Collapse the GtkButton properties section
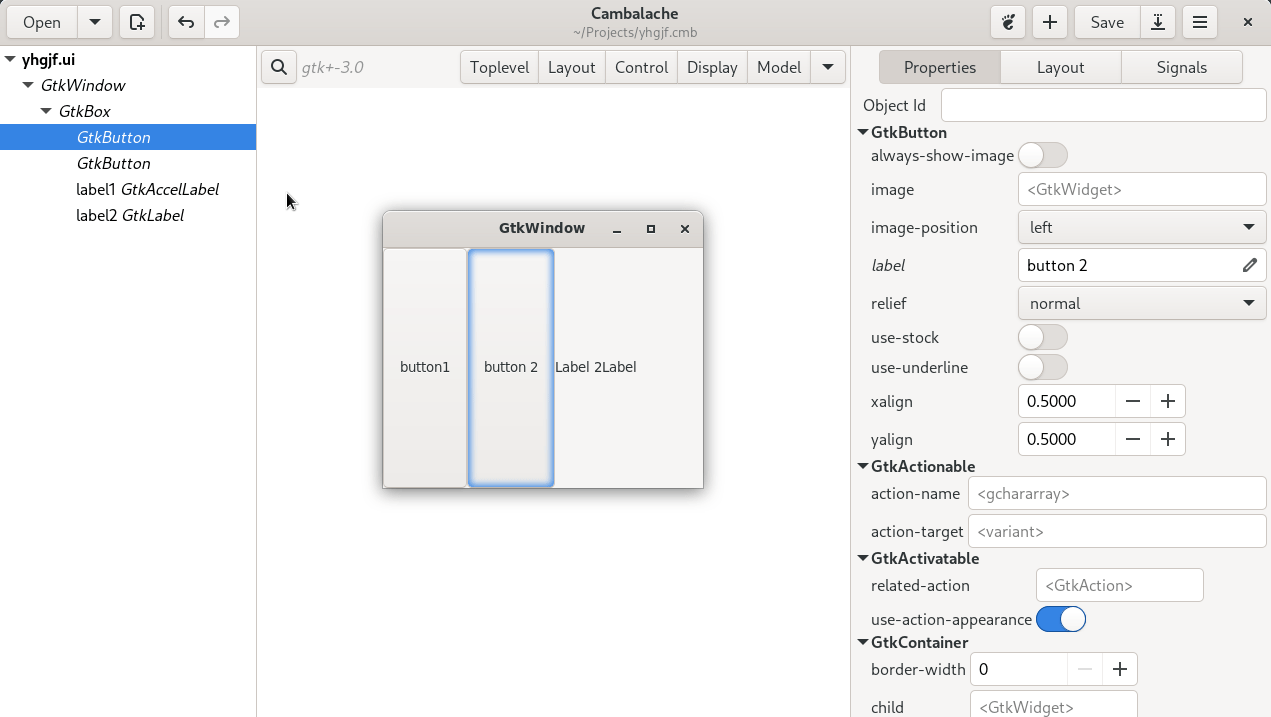Image resolution: width=1271 pixels, height=717 pixels. click(x=863, y=132)
